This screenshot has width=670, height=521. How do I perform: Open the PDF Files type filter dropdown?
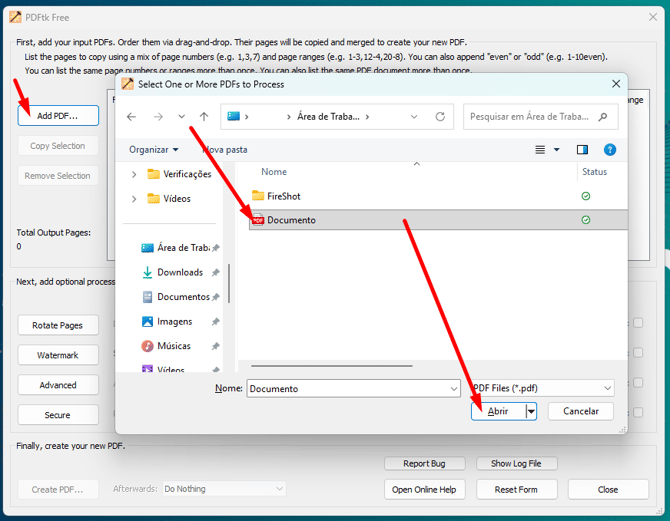pos(541,388)
